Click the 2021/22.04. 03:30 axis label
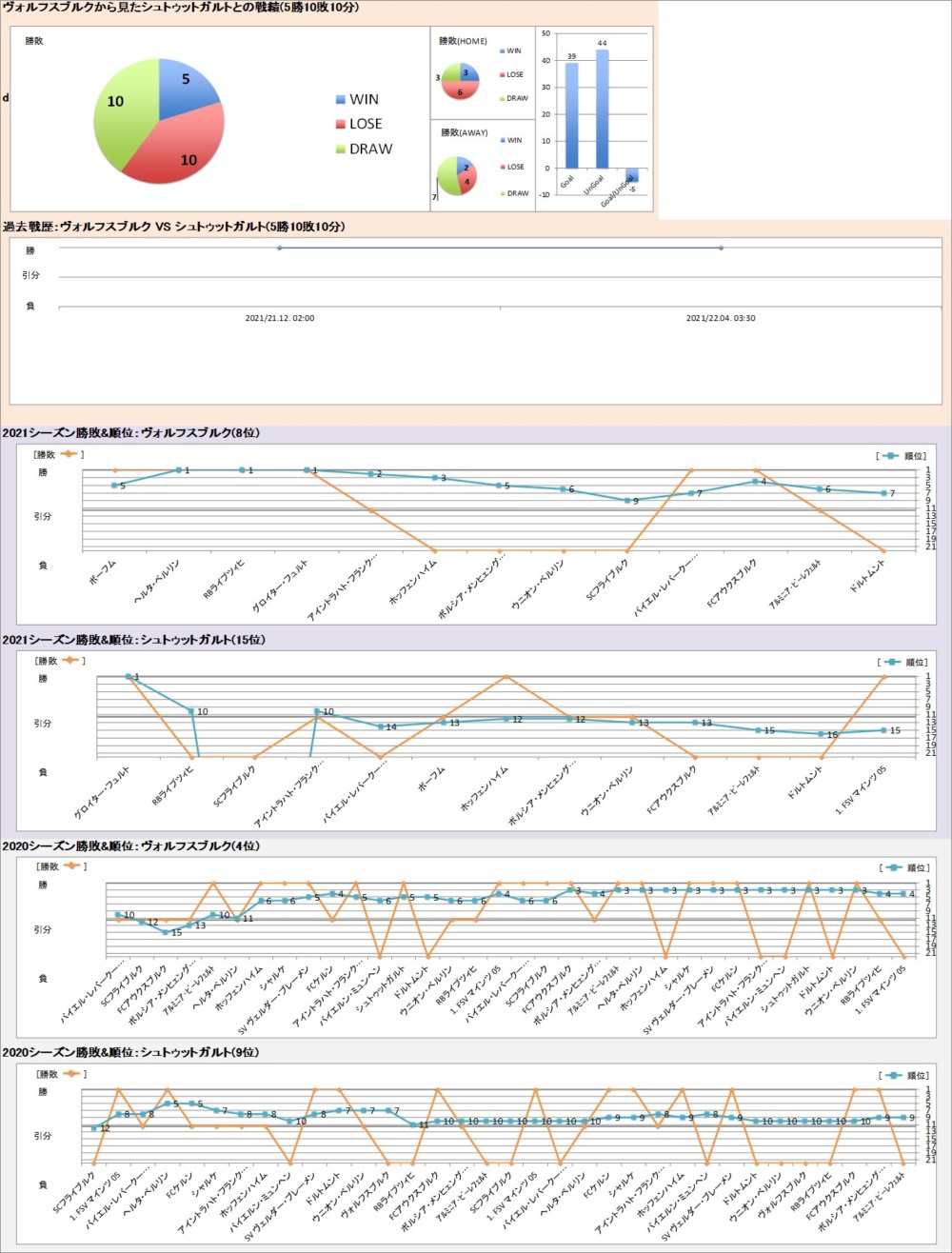The width and height of the screenshot is (952, 1253). click(x=721, y=318)
